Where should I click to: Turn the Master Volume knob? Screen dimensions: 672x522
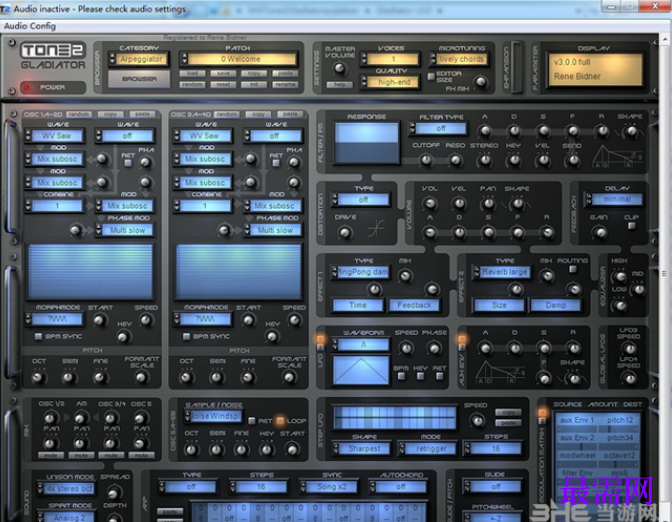click(339, 68)
